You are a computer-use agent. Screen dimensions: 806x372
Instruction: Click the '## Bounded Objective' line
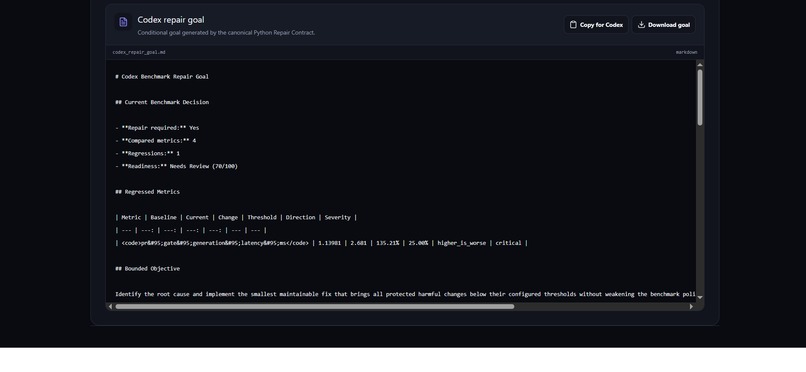(148, 269)
